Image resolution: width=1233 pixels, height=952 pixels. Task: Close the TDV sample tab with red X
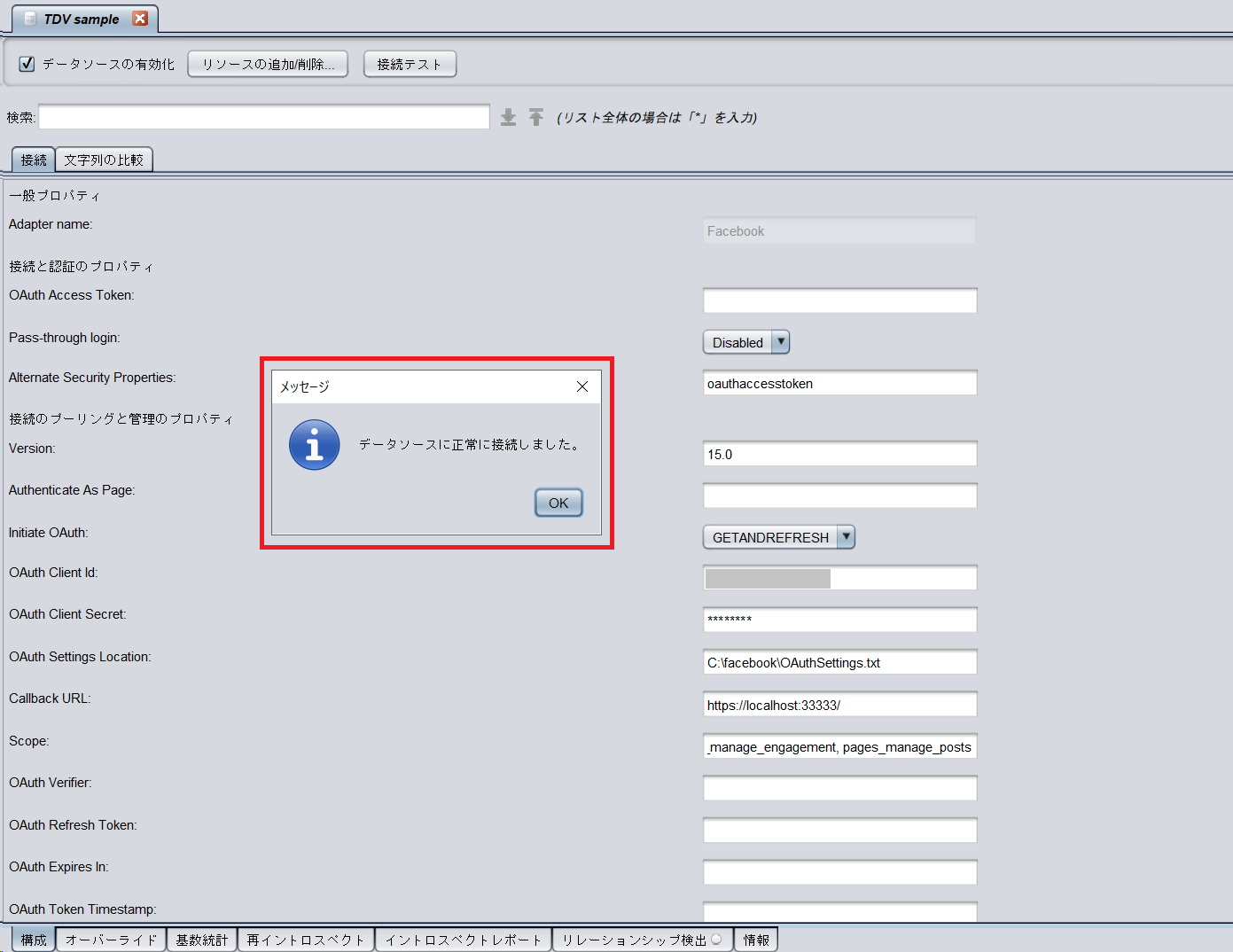pyautogui.click(x=140, y=19)
